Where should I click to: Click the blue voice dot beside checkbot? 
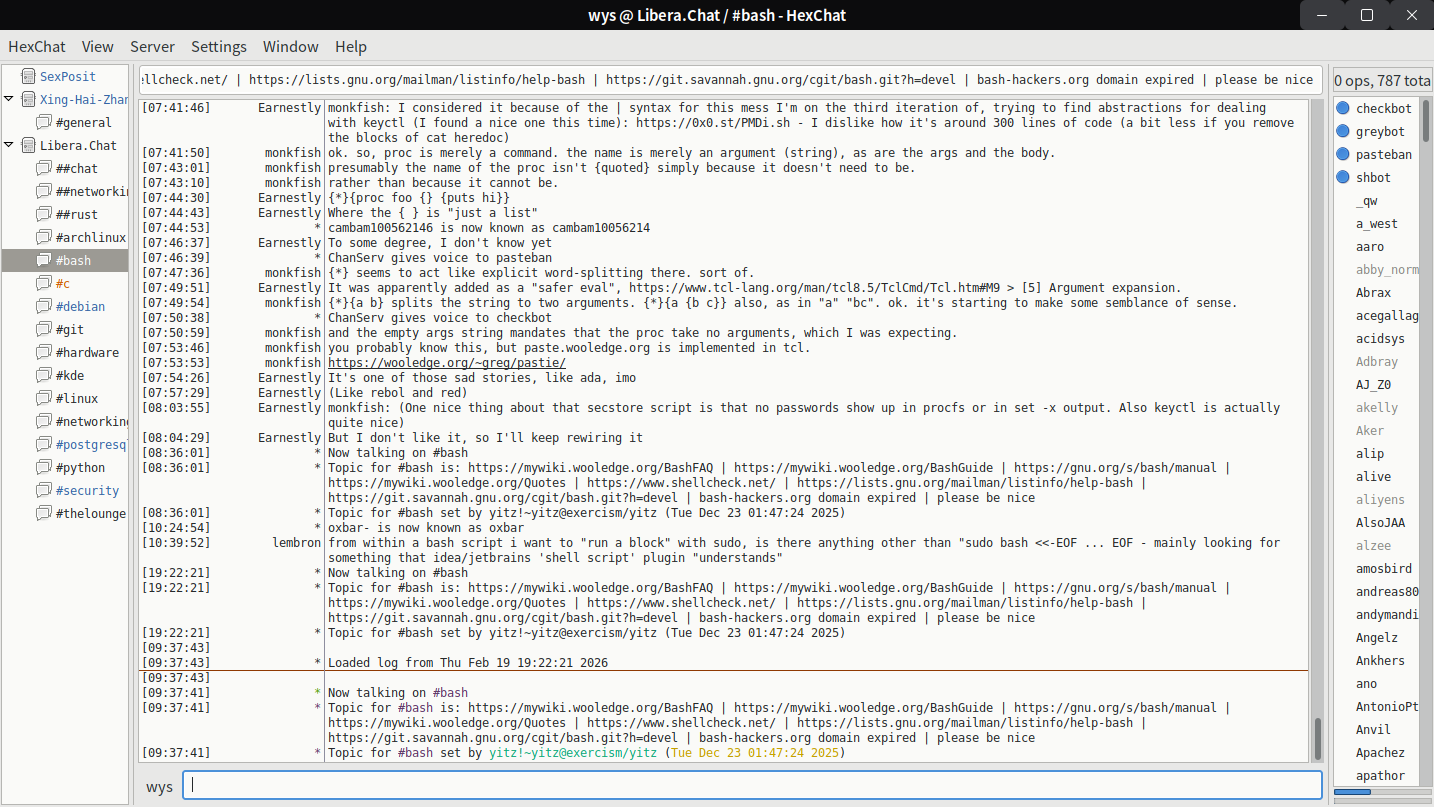(1343, 108)
